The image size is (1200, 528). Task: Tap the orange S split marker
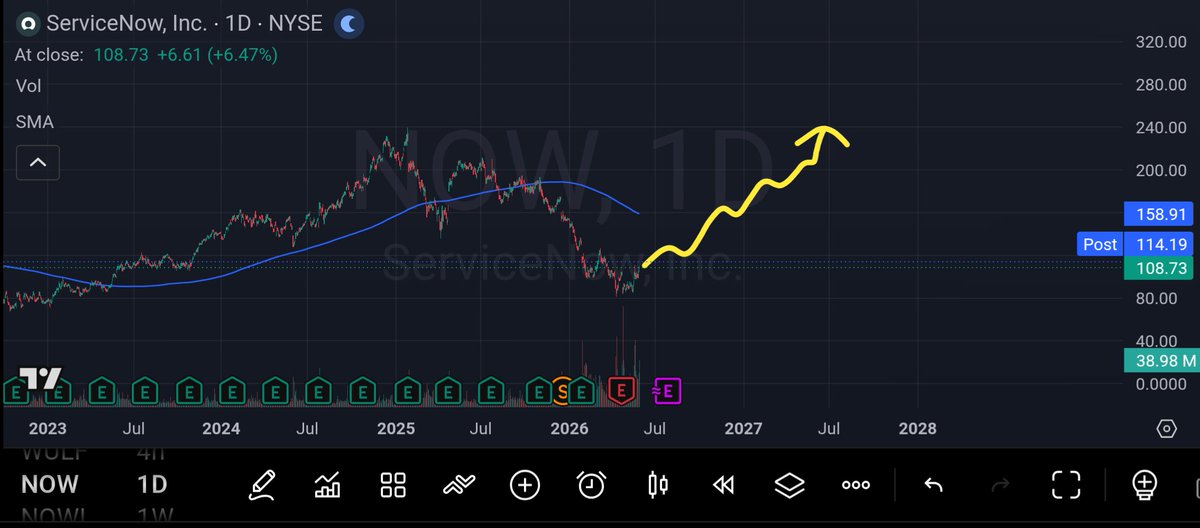(x=564, y=390)
